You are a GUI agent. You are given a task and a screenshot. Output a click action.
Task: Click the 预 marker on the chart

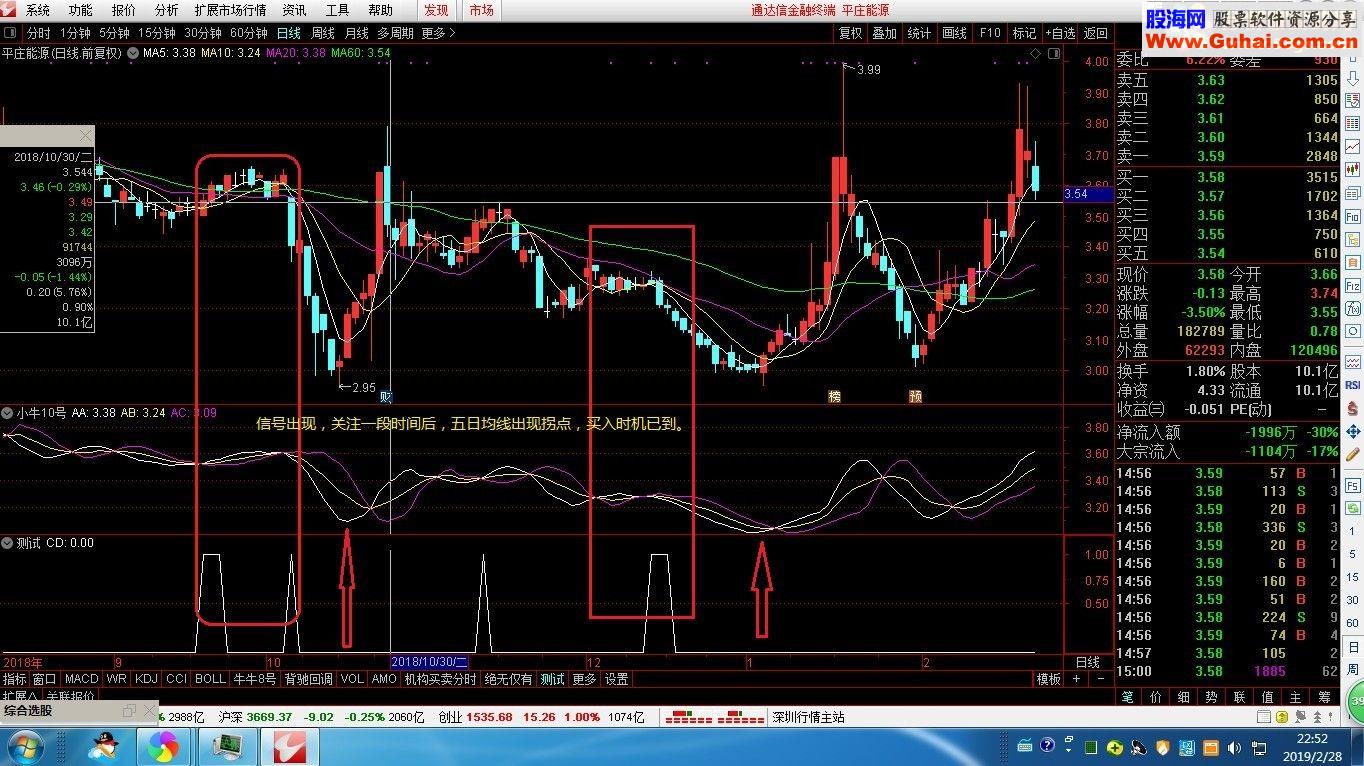(915, 396)
